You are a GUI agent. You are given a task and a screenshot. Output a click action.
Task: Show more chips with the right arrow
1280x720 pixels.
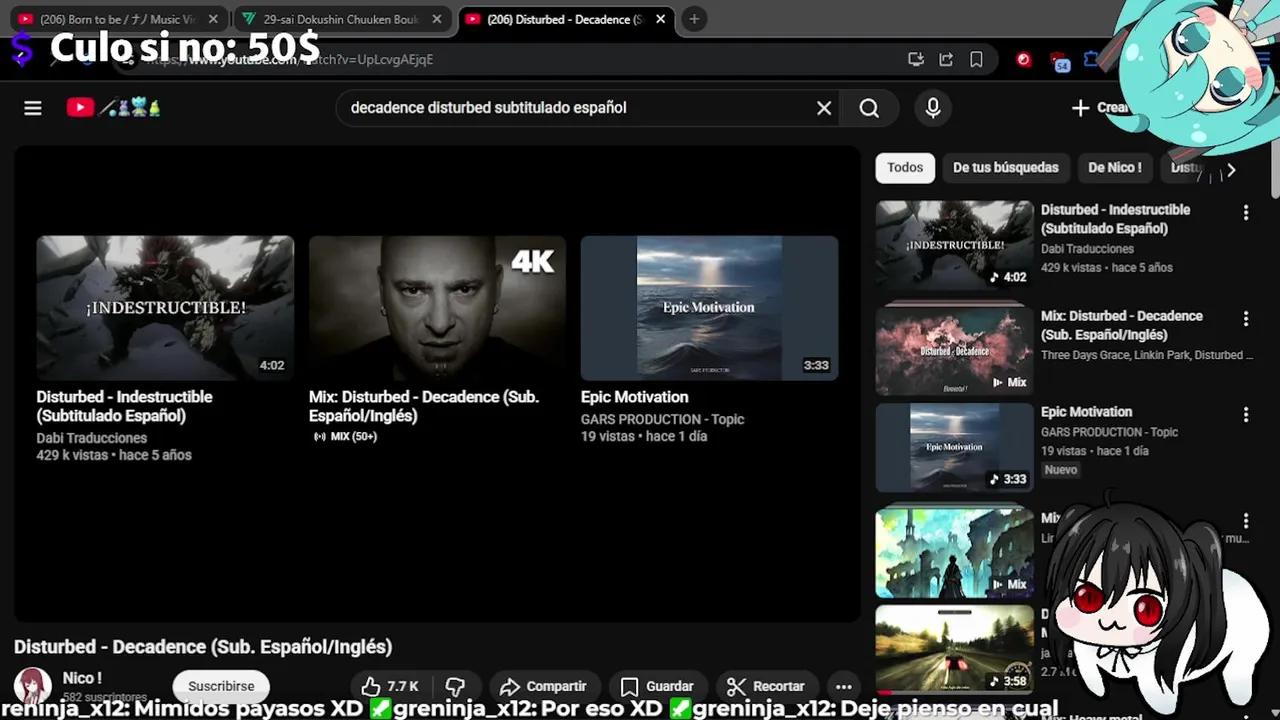(x=1231, y=170)
